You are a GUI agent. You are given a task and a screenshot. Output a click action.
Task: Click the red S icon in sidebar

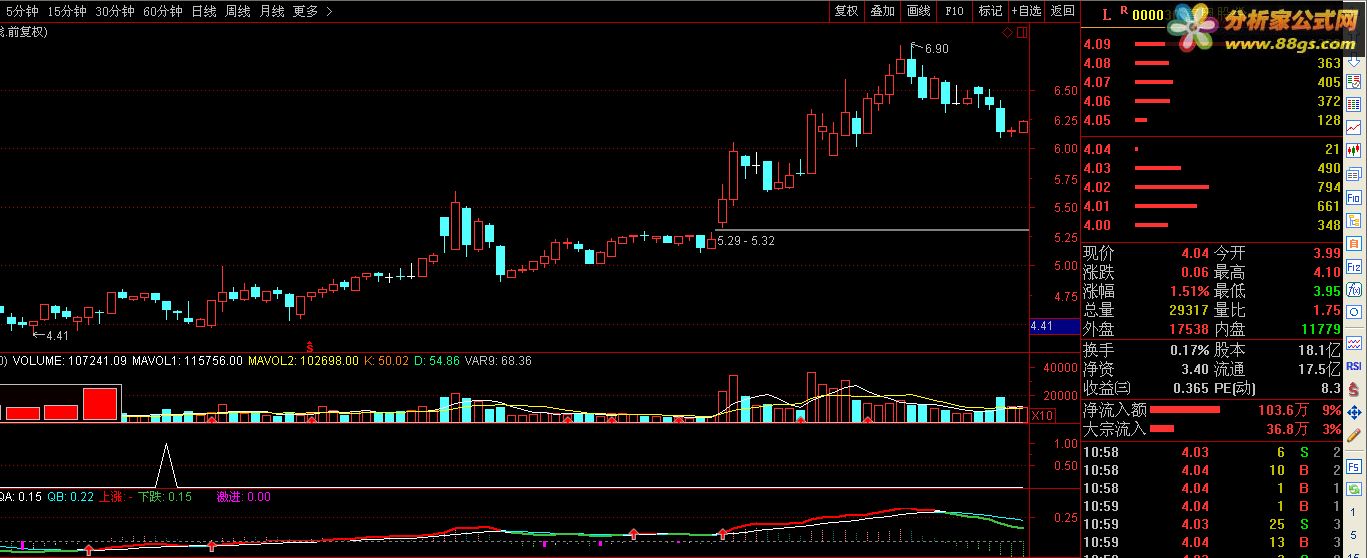pyautogui.click(x=1353, y=388)
